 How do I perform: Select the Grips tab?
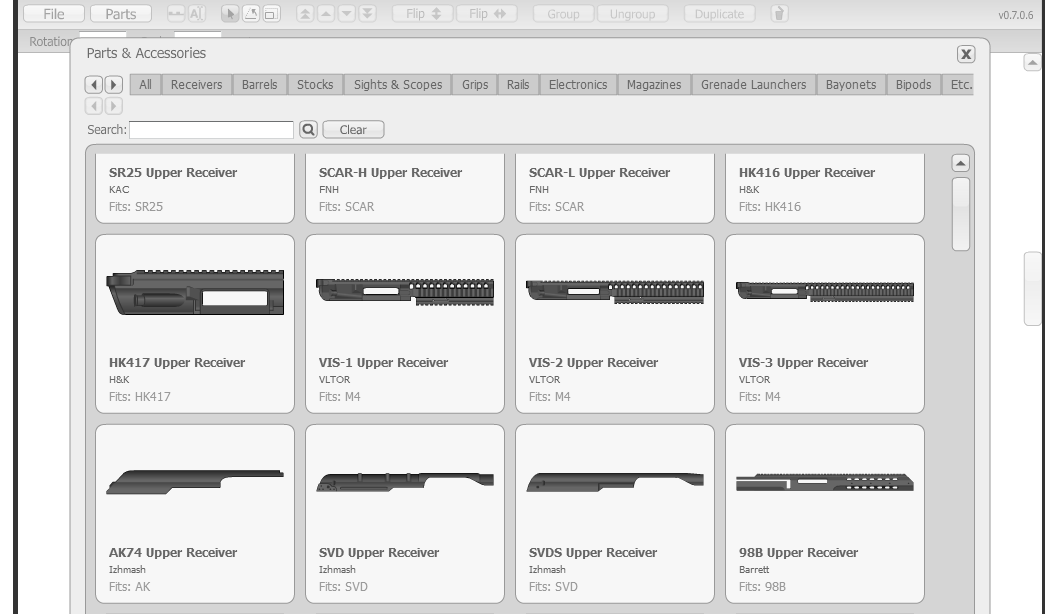click(475, 85)
